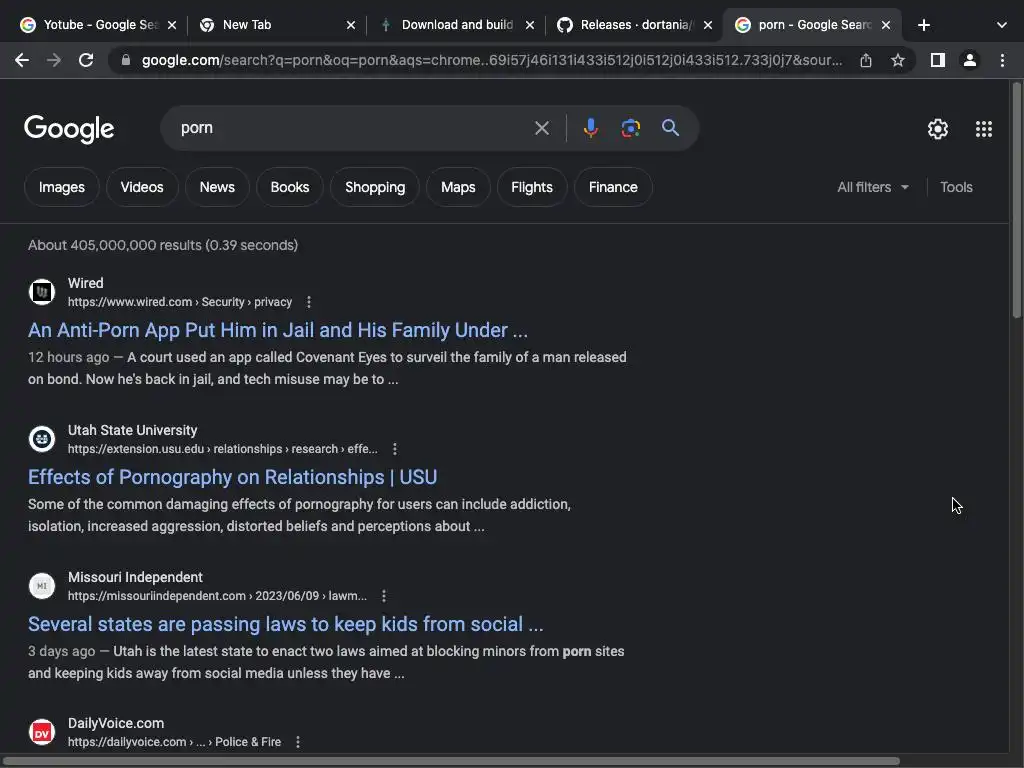Filter results by Flights
1024x768 pixels.
532,187
